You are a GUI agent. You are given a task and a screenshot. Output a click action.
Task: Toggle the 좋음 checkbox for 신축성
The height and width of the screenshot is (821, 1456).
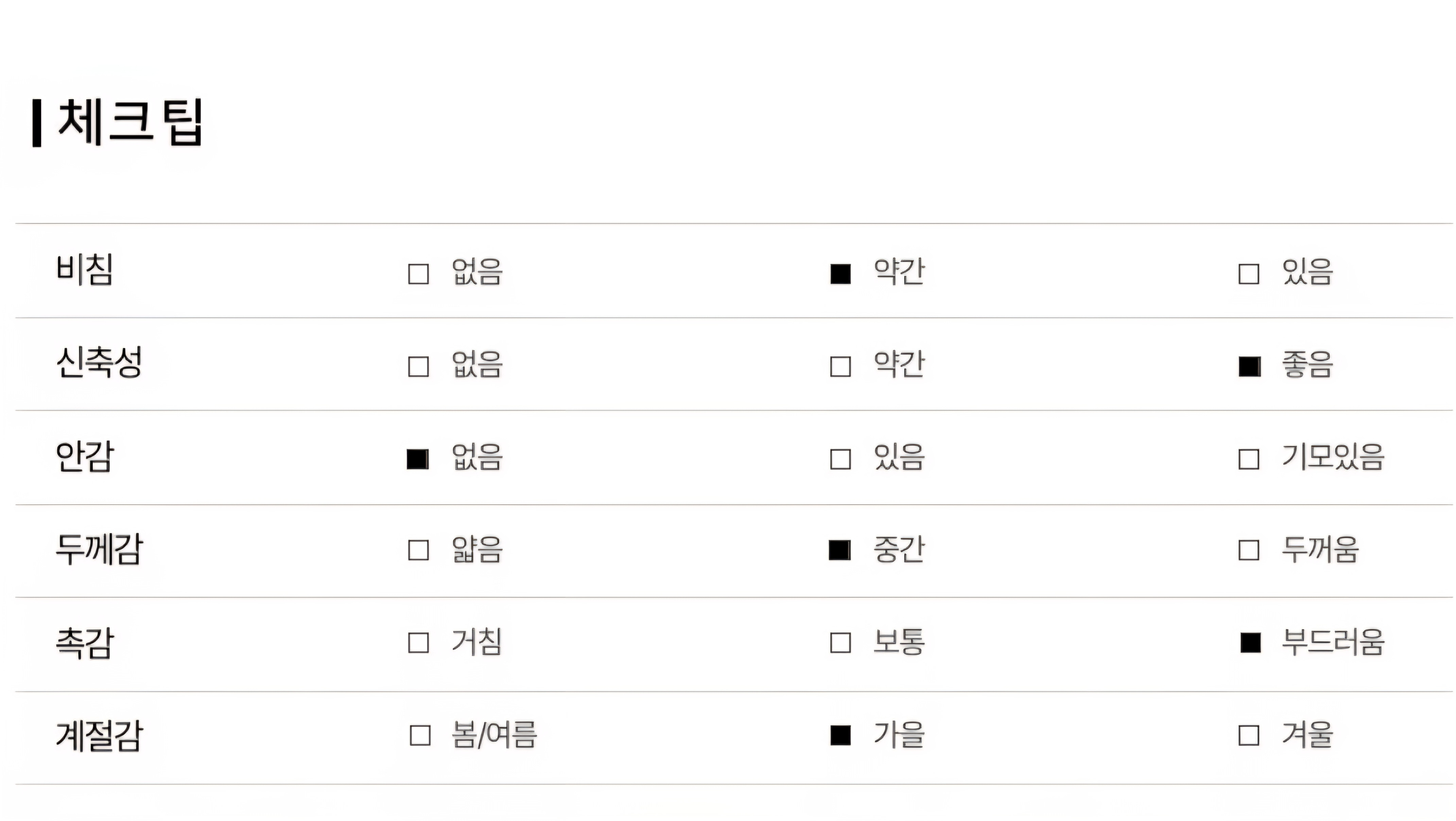tap(1249, 367)
